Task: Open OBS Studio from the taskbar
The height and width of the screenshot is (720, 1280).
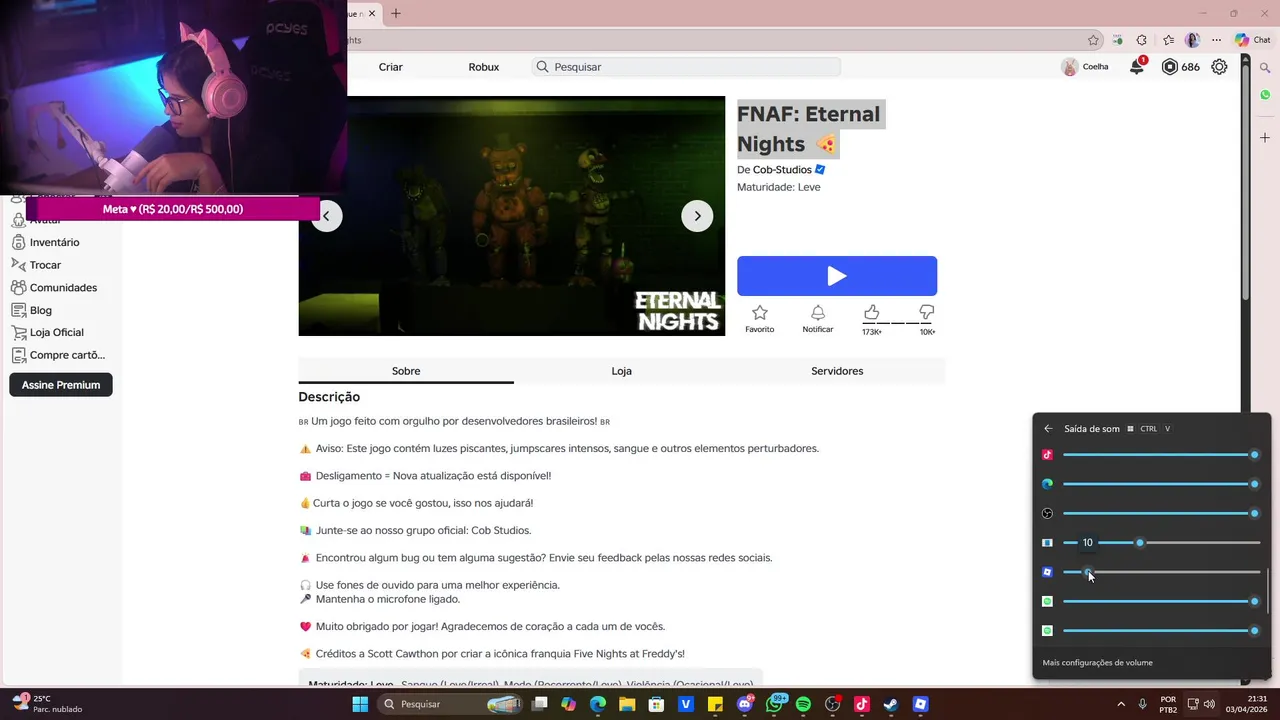Action: [832, 704]
